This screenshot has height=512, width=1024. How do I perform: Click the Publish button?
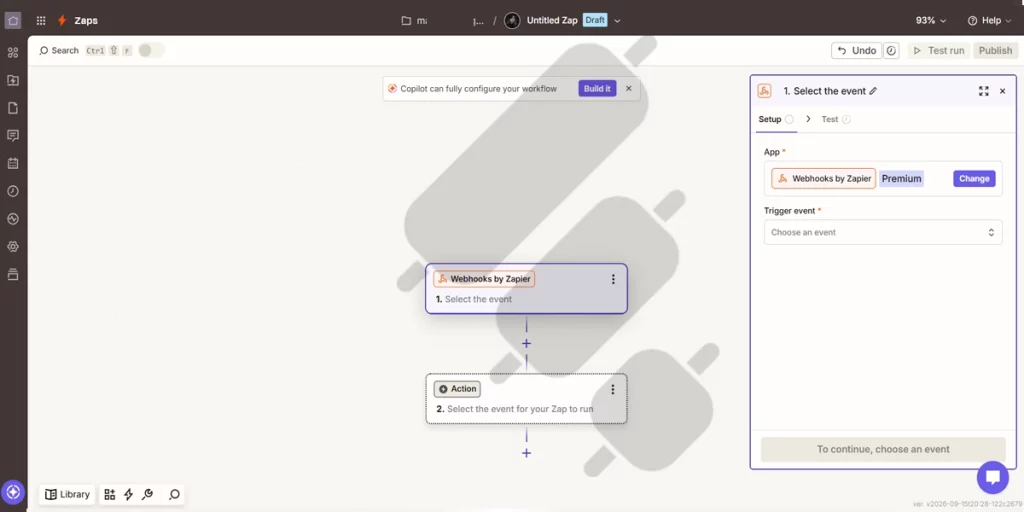(x=995, y=50)
